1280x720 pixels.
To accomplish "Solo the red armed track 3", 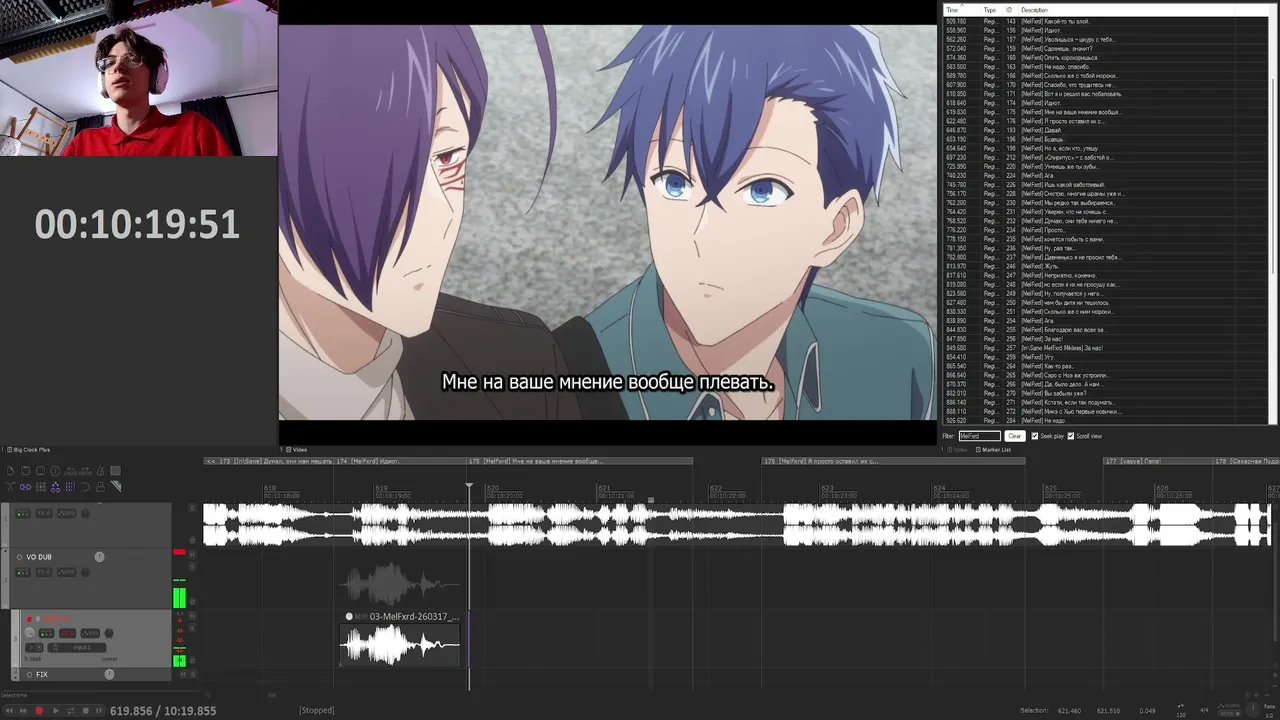I will click(x=192, y=627).
